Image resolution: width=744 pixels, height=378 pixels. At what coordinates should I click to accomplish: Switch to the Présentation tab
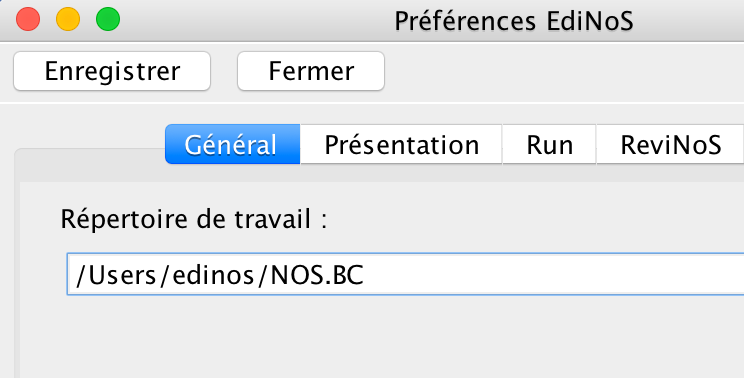401,144
